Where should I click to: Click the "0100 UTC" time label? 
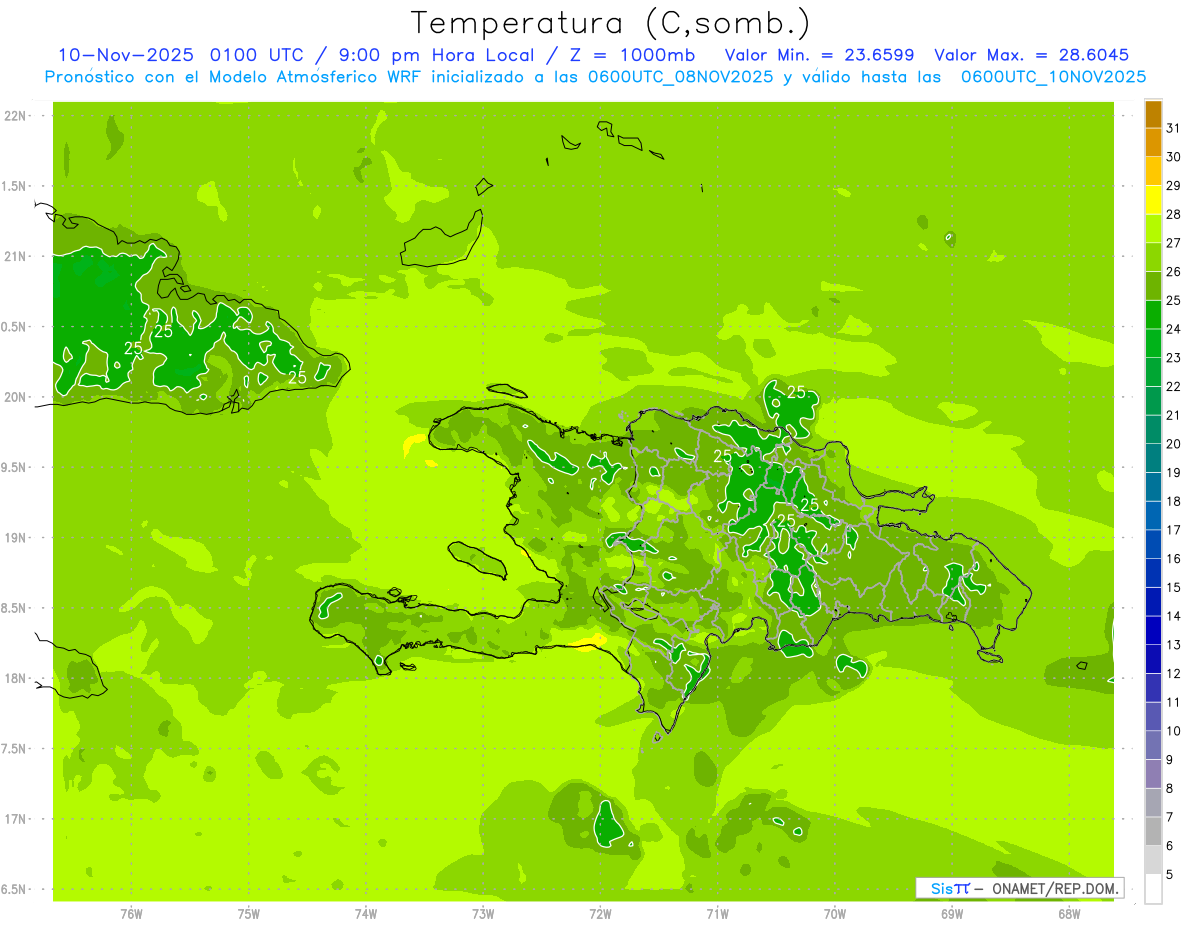point(258,55)
